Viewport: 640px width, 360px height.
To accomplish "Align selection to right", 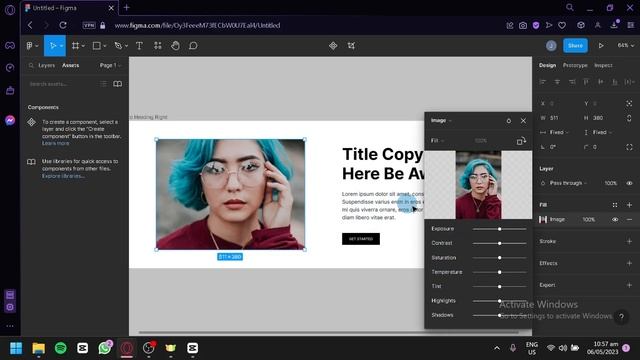I will (x=572, y=82).
